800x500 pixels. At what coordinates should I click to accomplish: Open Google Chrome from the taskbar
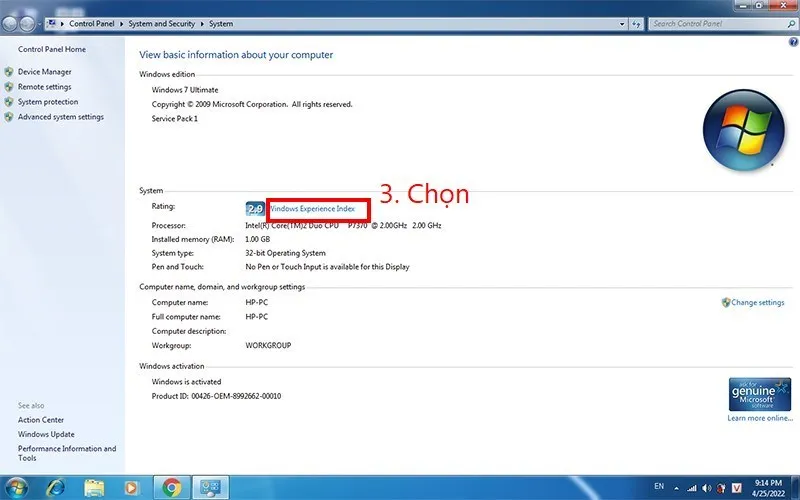171,487
